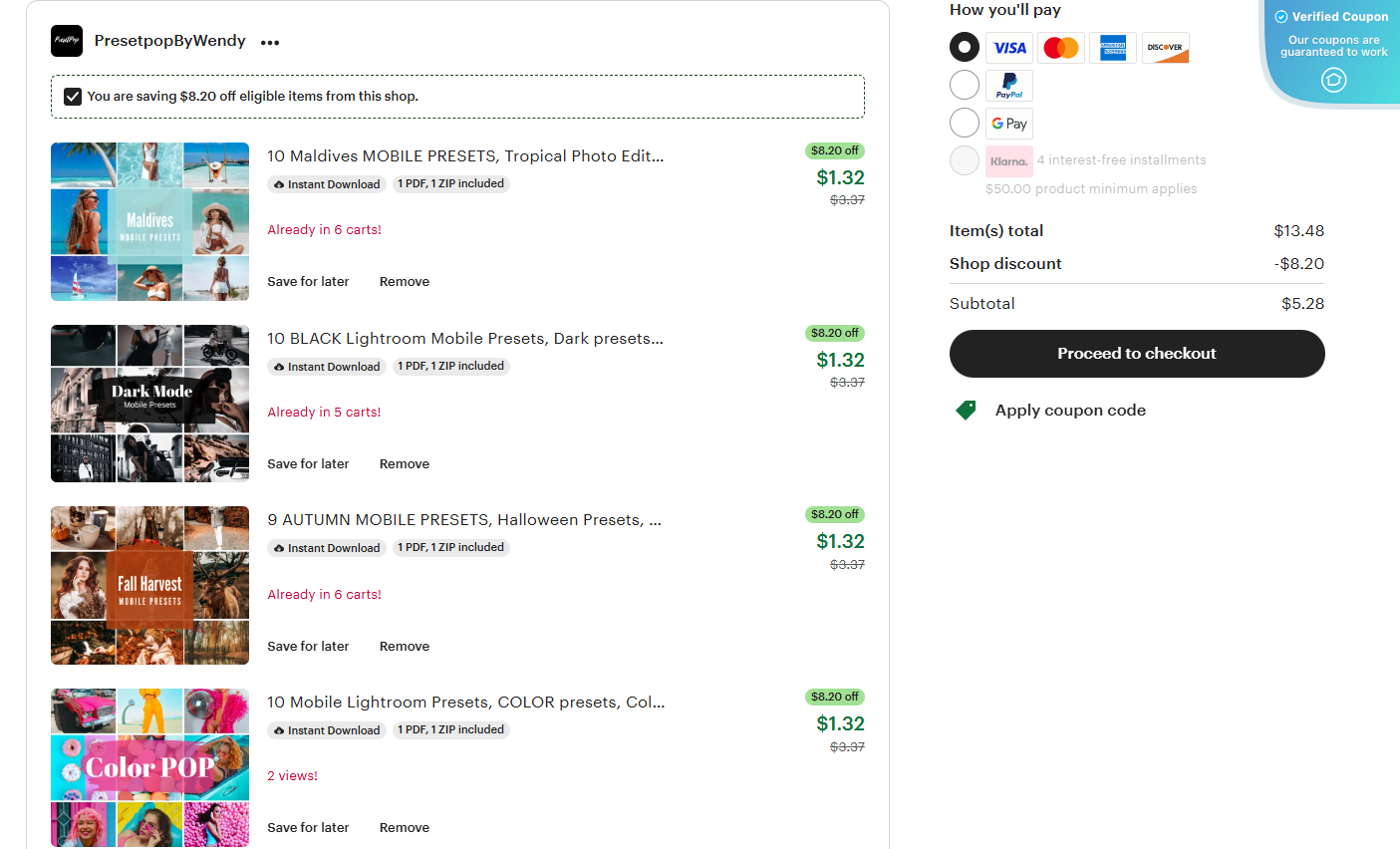Open the shop options three-dot menu

(269, 41)
